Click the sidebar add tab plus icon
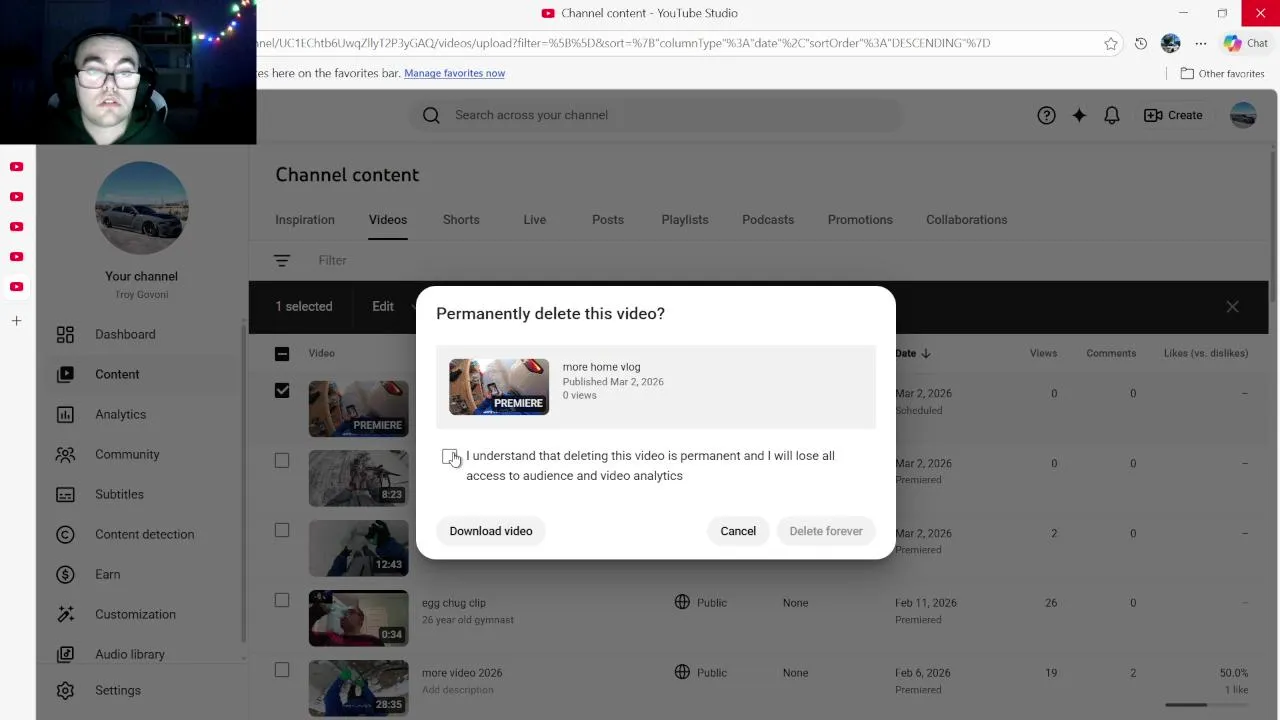Viewport: 1280px width, 720px height. point(16,321)
